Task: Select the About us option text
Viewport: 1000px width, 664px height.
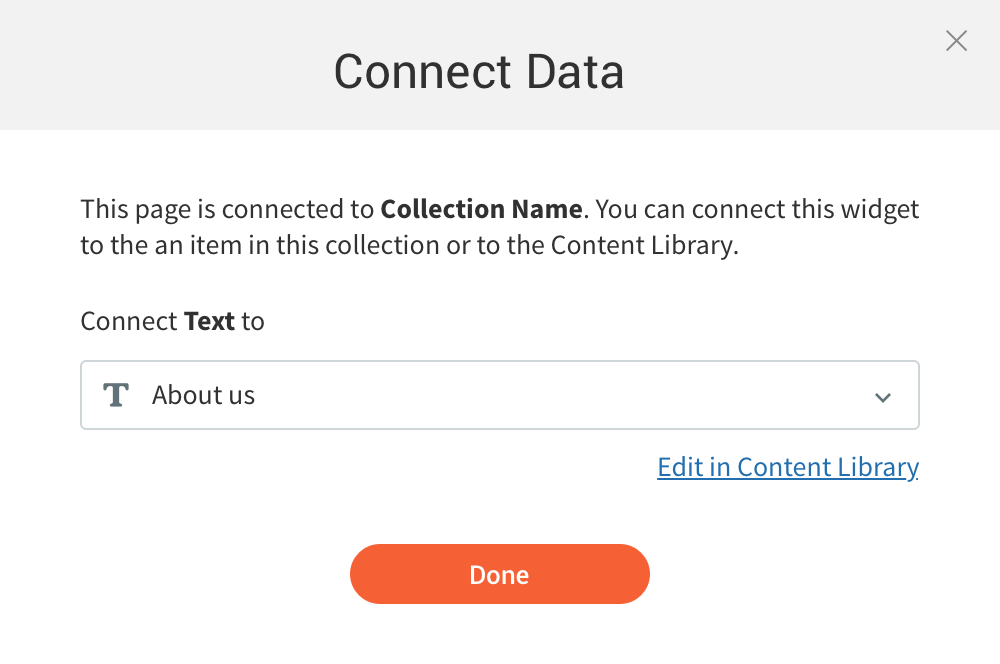Action: tap(203, 395)
